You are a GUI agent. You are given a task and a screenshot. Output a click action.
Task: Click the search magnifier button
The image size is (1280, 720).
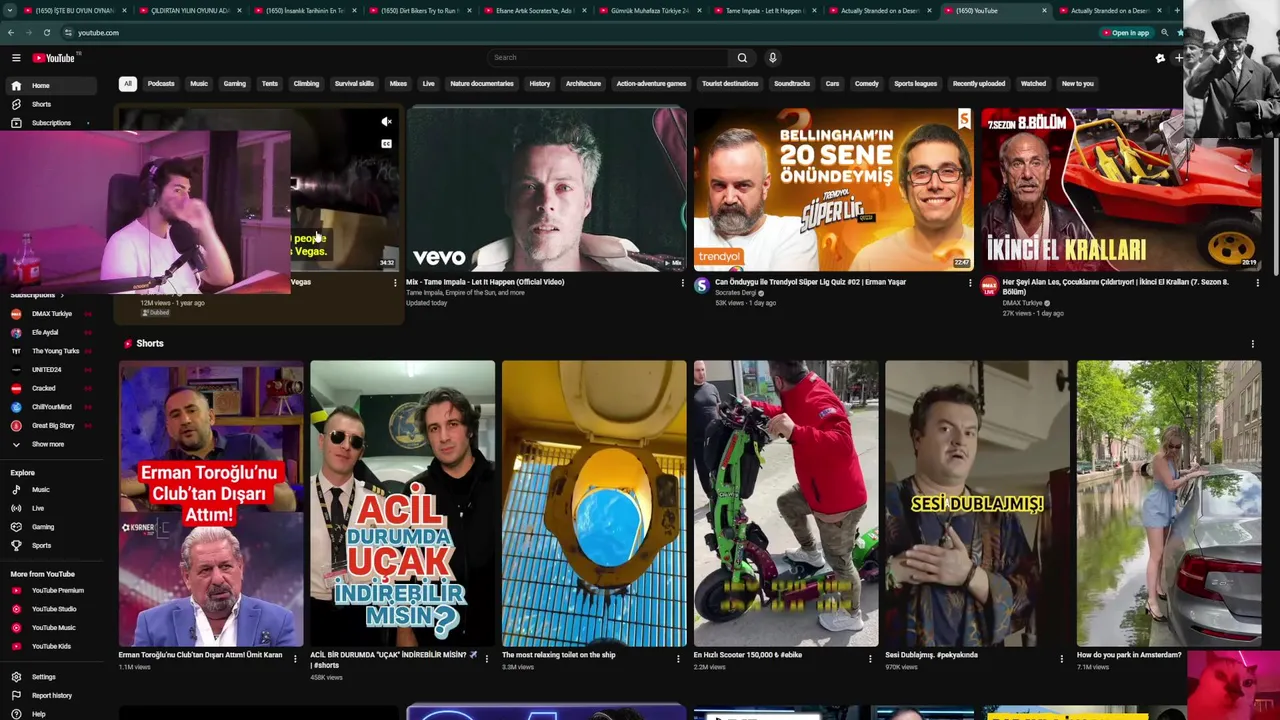coord(742,58)
